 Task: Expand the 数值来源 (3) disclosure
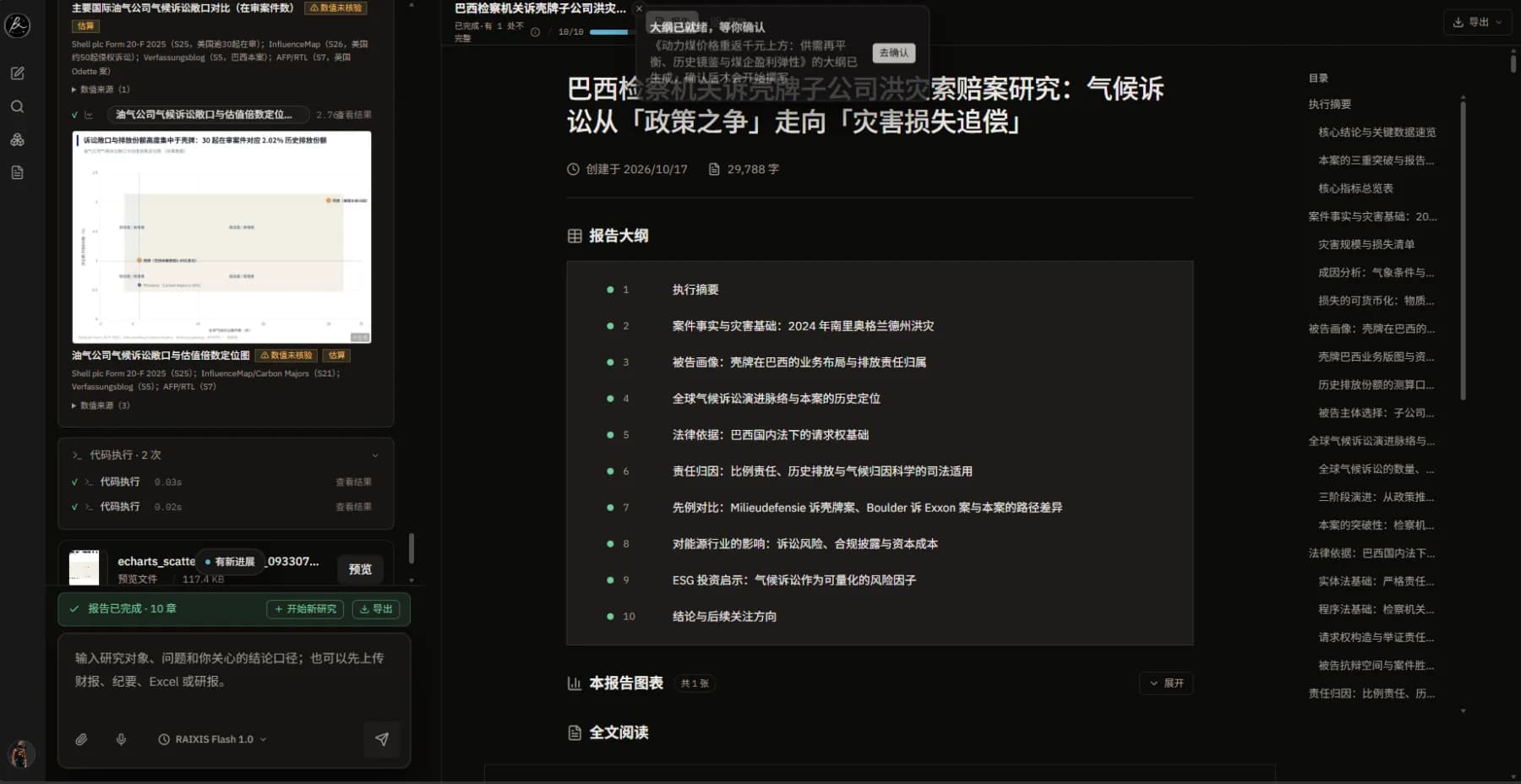point(101,406)
